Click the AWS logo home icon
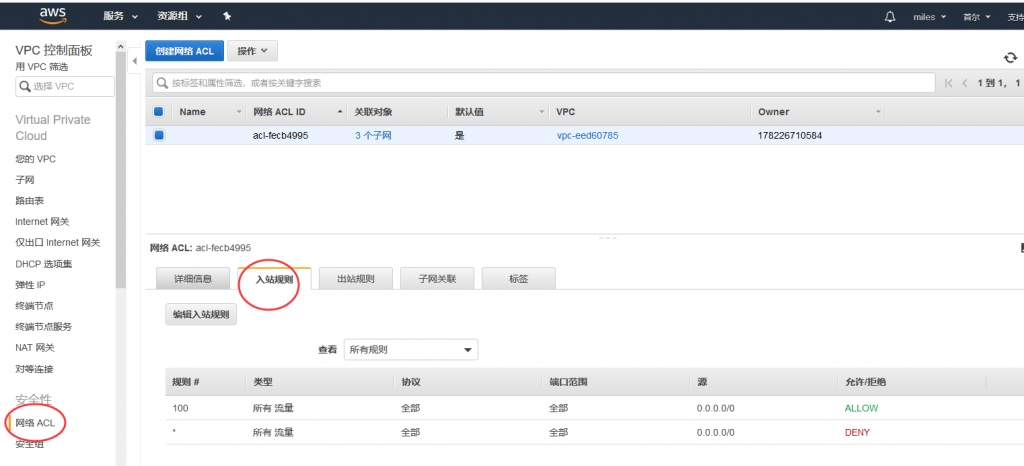This screenshot has width=1024, height=466. click(x=52, y=15)
